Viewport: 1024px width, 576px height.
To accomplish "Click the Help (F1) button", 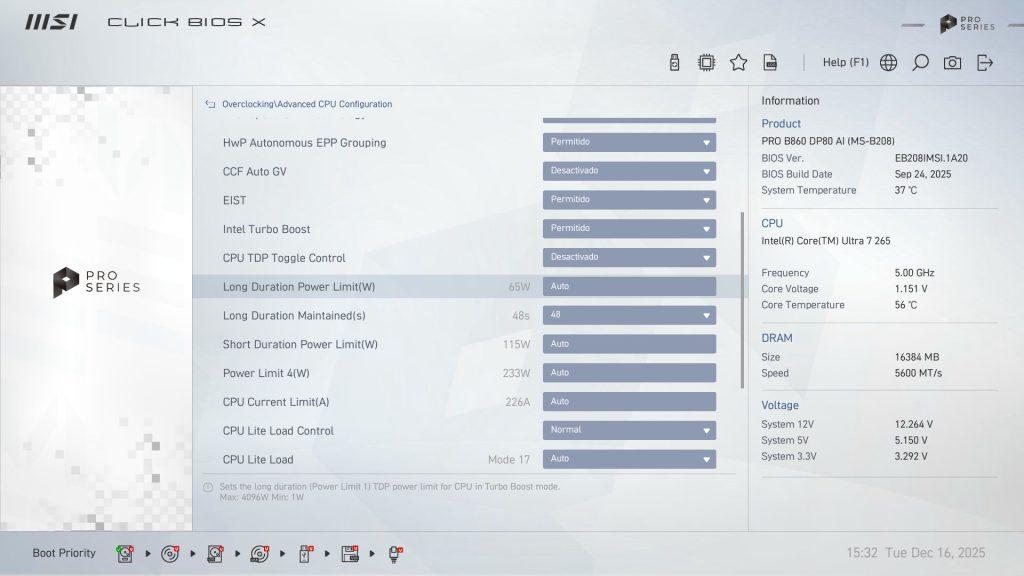I will pyautogui.click(x=846, y=63).
